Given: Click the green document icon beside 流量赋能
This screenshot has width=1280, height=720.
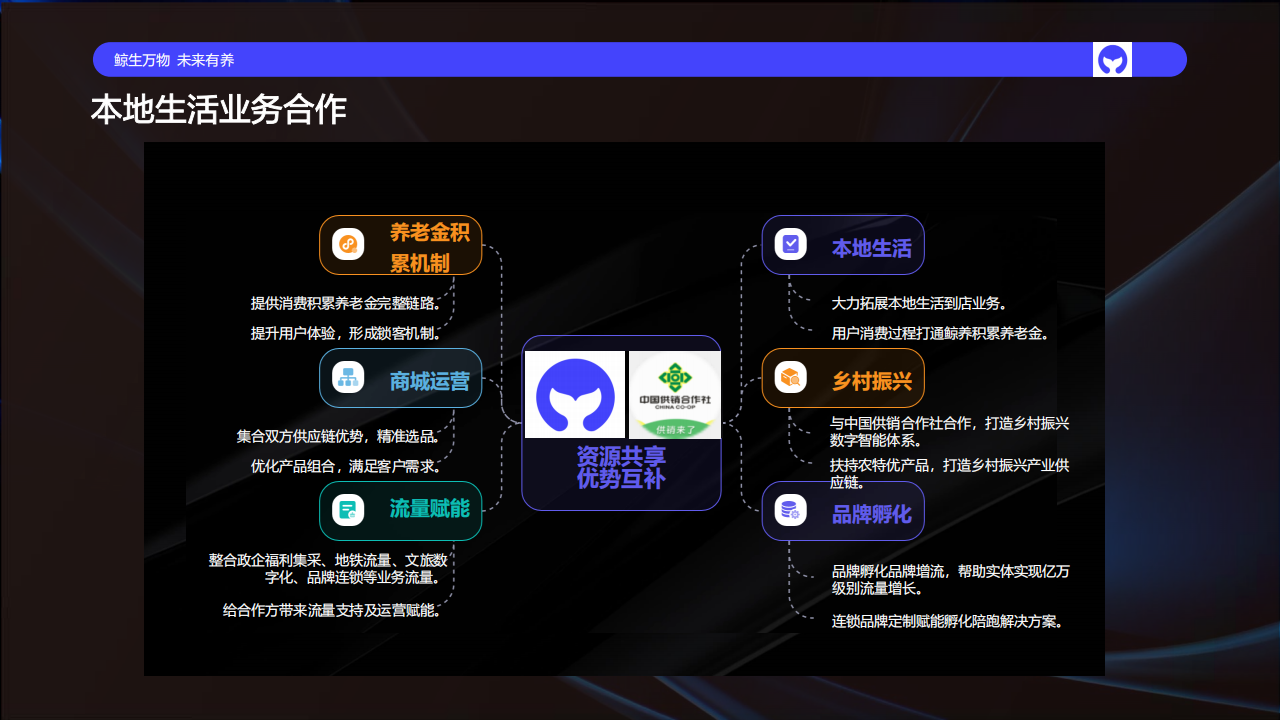Looking at the screenshot, I should (x=348, y=510).
